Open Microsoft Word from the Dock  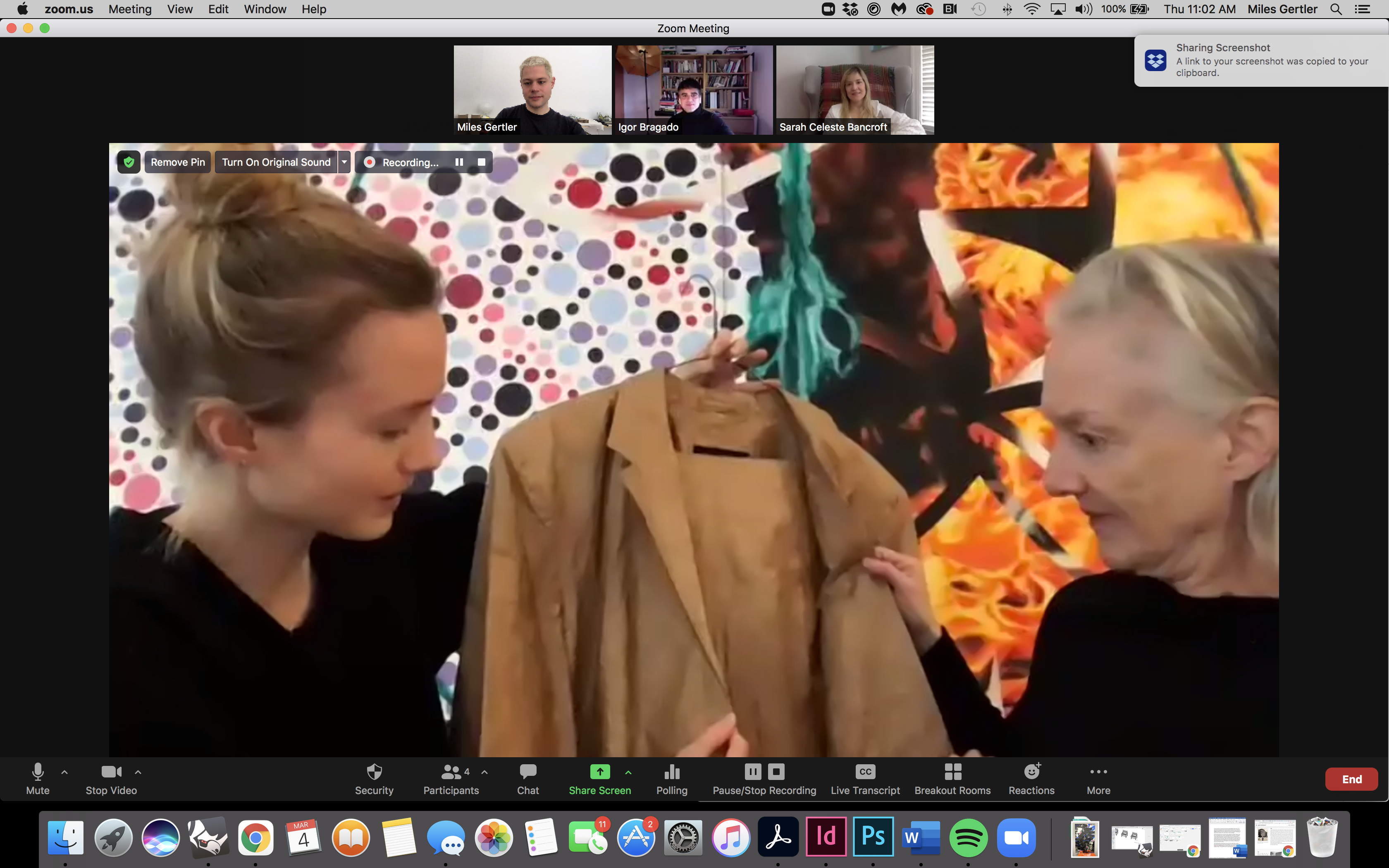(921, 838)
